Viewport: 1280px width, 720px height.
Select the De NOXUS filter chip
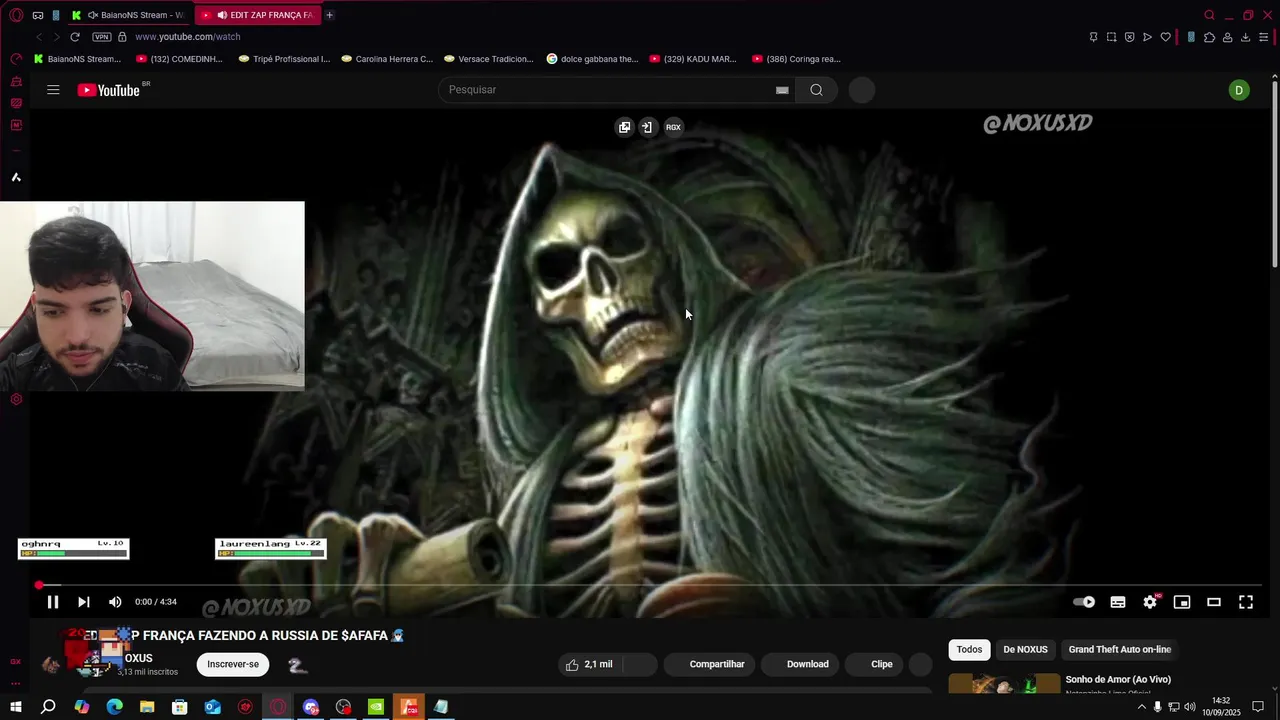[1025, 649]
